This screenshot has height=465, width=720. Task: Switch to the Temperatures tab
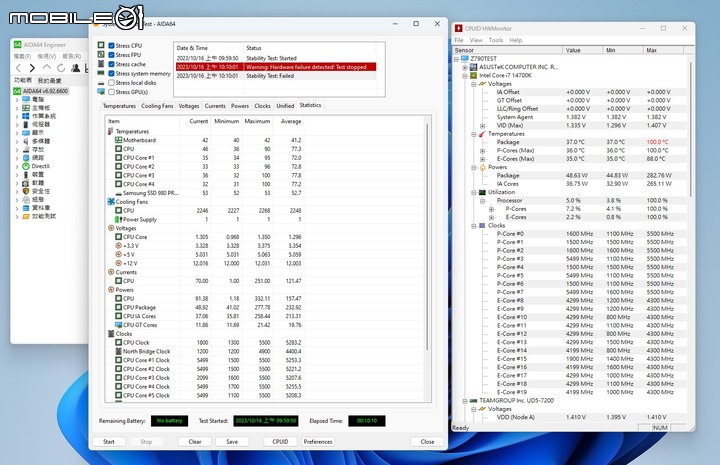click(x=119, y=106)
